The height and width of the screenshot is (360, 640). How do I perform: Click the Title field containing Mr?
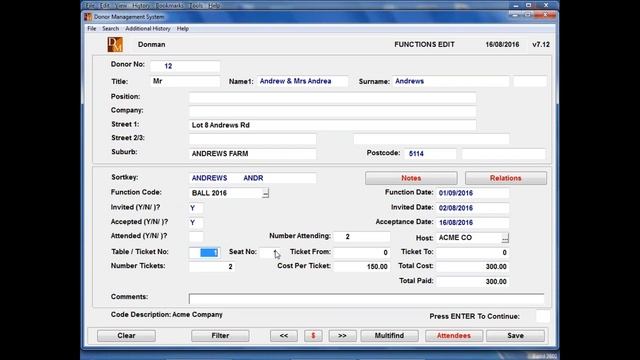coord(185,81)
